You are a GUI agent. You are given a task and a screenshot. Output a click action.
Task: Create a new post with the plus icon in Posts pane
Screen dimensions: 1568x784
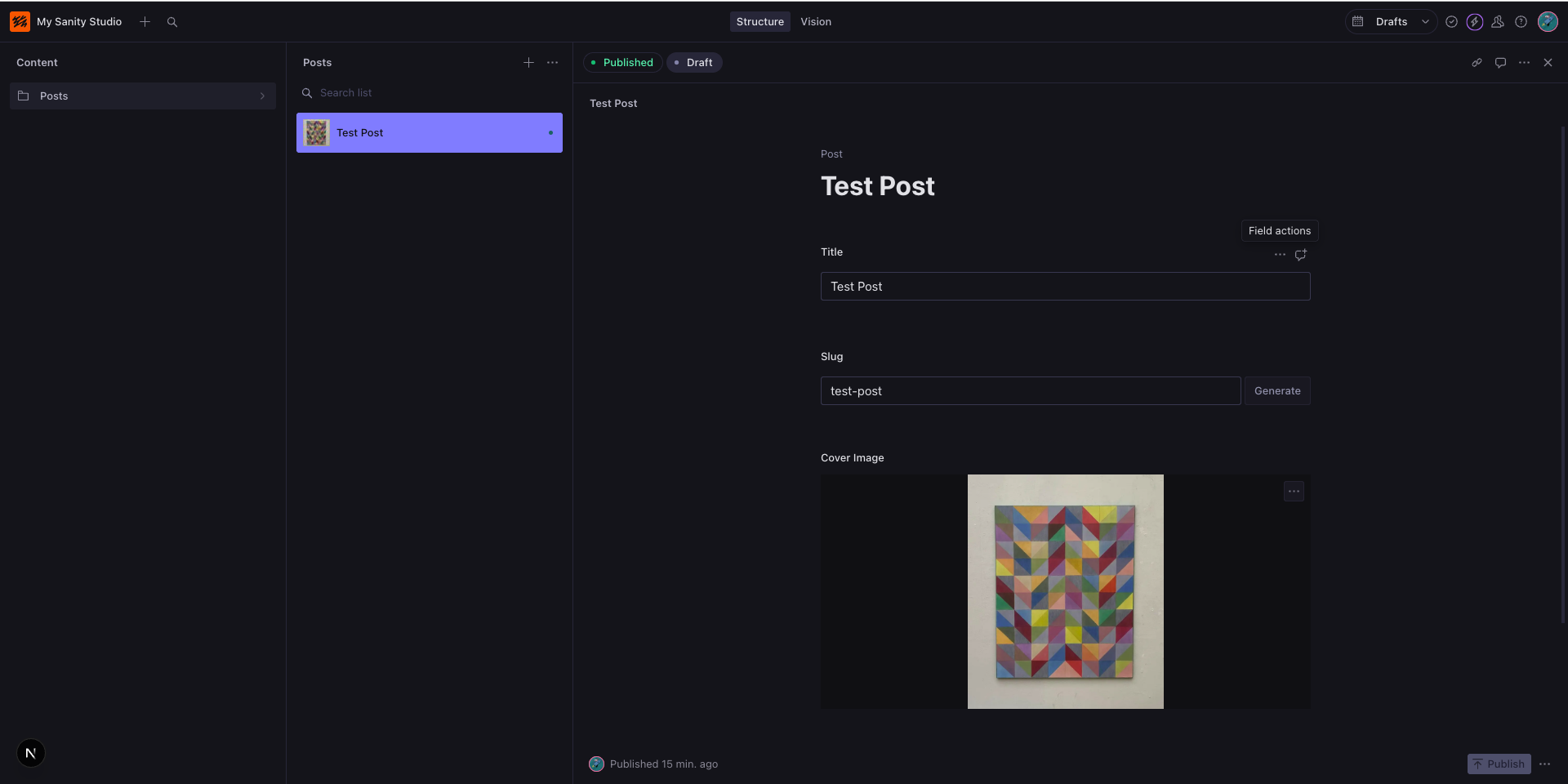(x=528, y=63)
